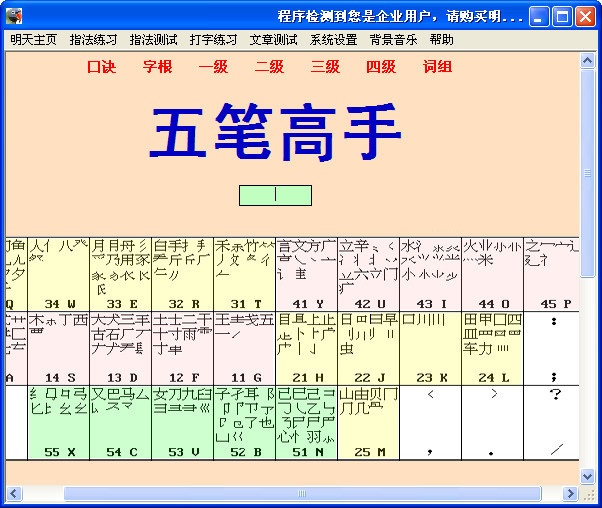Image resolution: width=602 pixels, height=508 pixels.
Task: Click the 52 B key cell
Action: click(x=245, y=422)
